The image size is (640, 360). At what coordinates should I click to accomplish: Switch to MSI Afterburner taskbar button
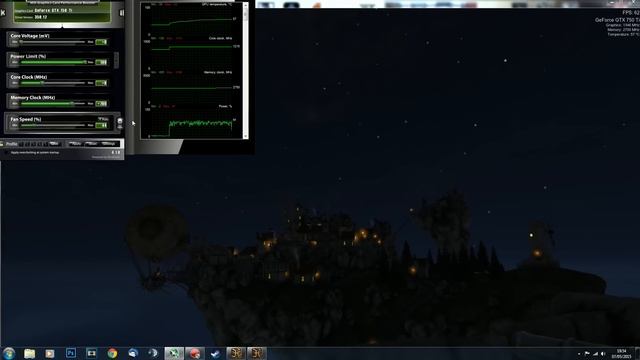click(174, 353)
